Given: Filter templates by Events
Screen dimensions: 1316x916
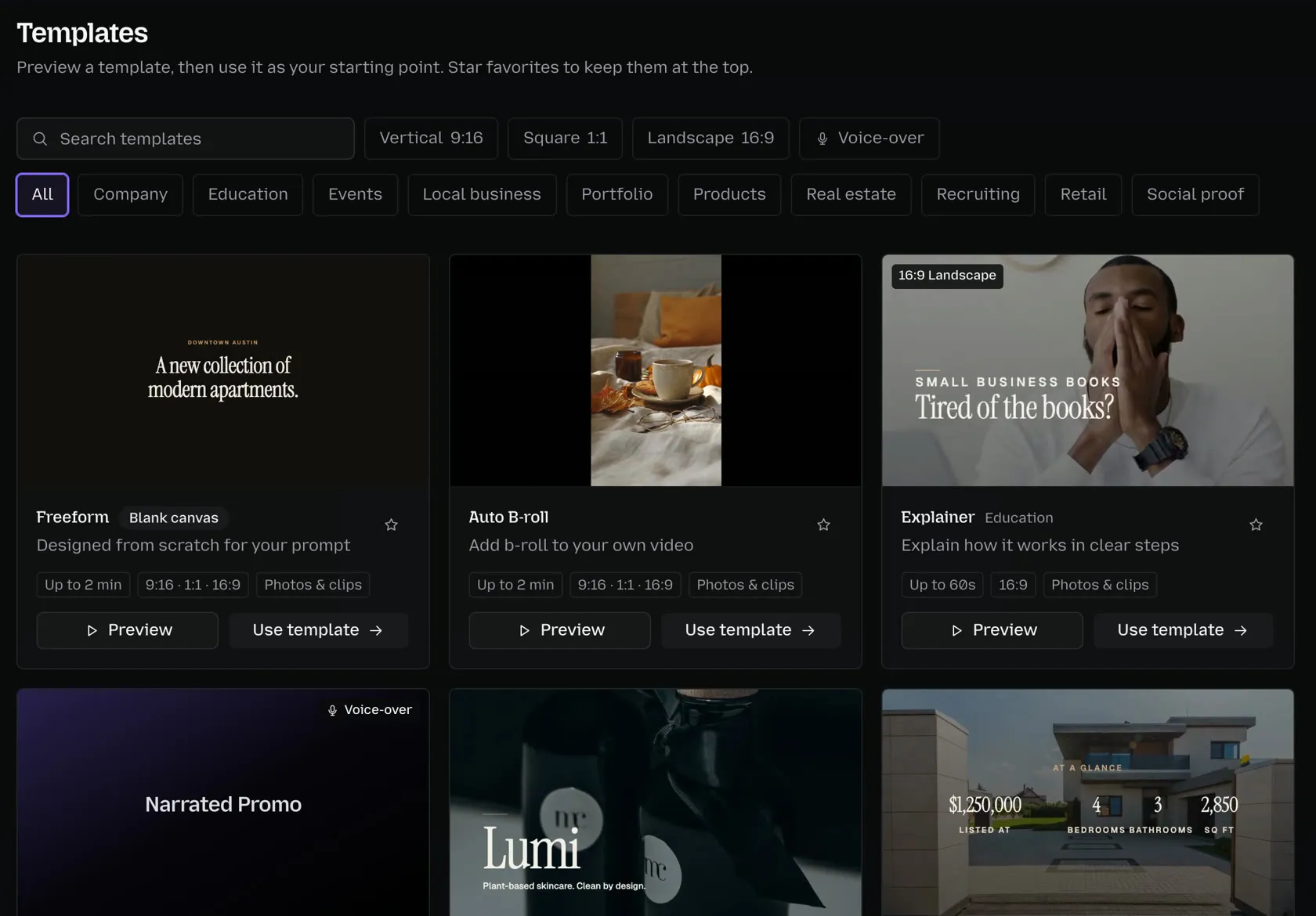Looking at the screenshot, I should 355,194.
